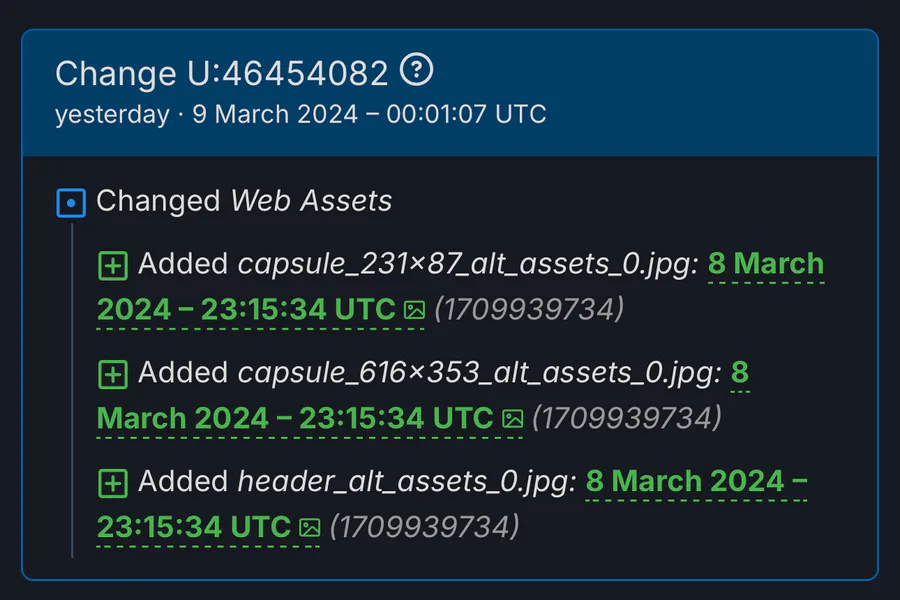
Task: Open image icon for capsule_231×87_alt_assets_0.jpg
Action: tap(414, 310)
